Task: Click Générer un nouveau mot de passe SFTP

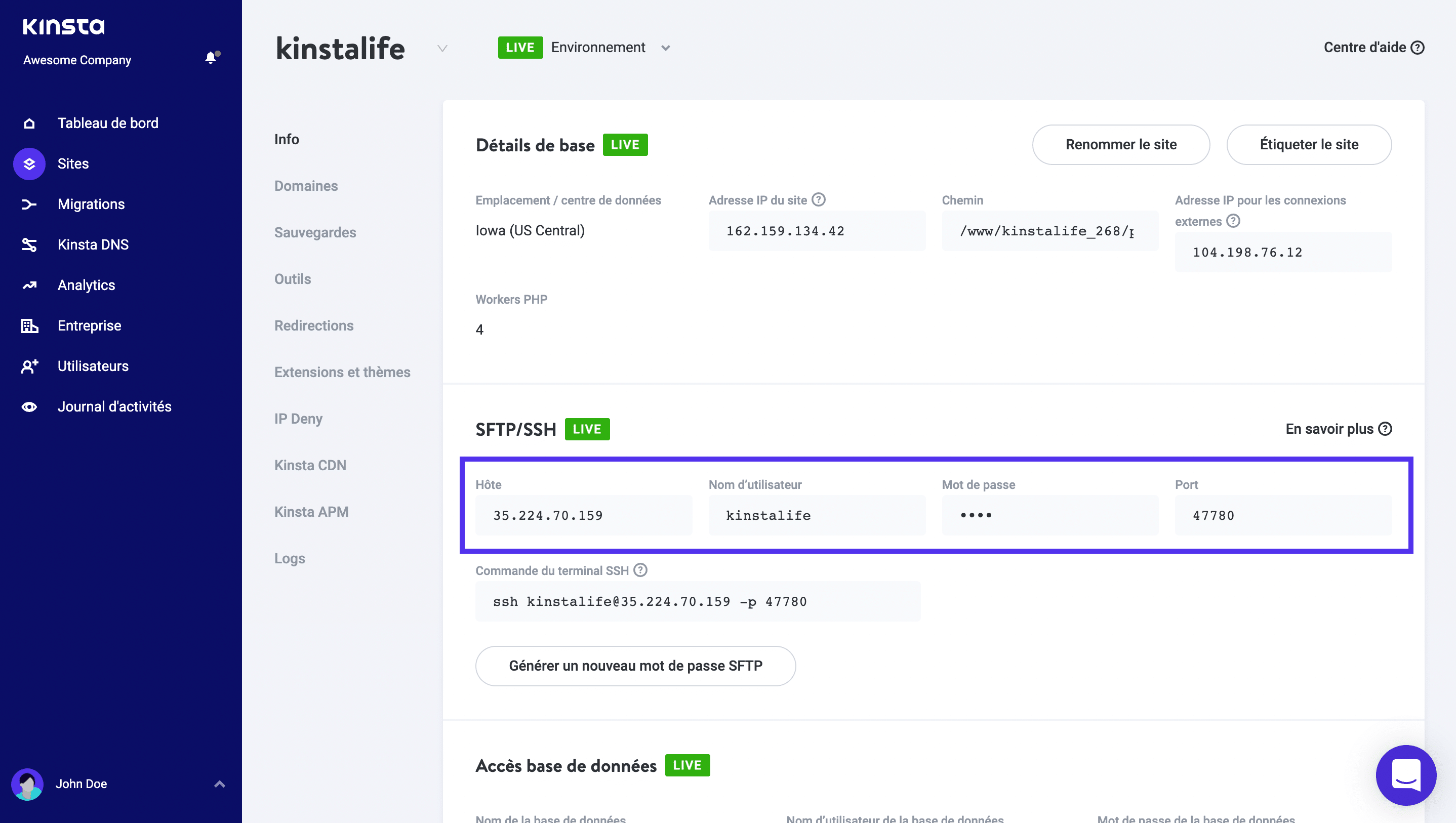Action: (x=635, y=666)
